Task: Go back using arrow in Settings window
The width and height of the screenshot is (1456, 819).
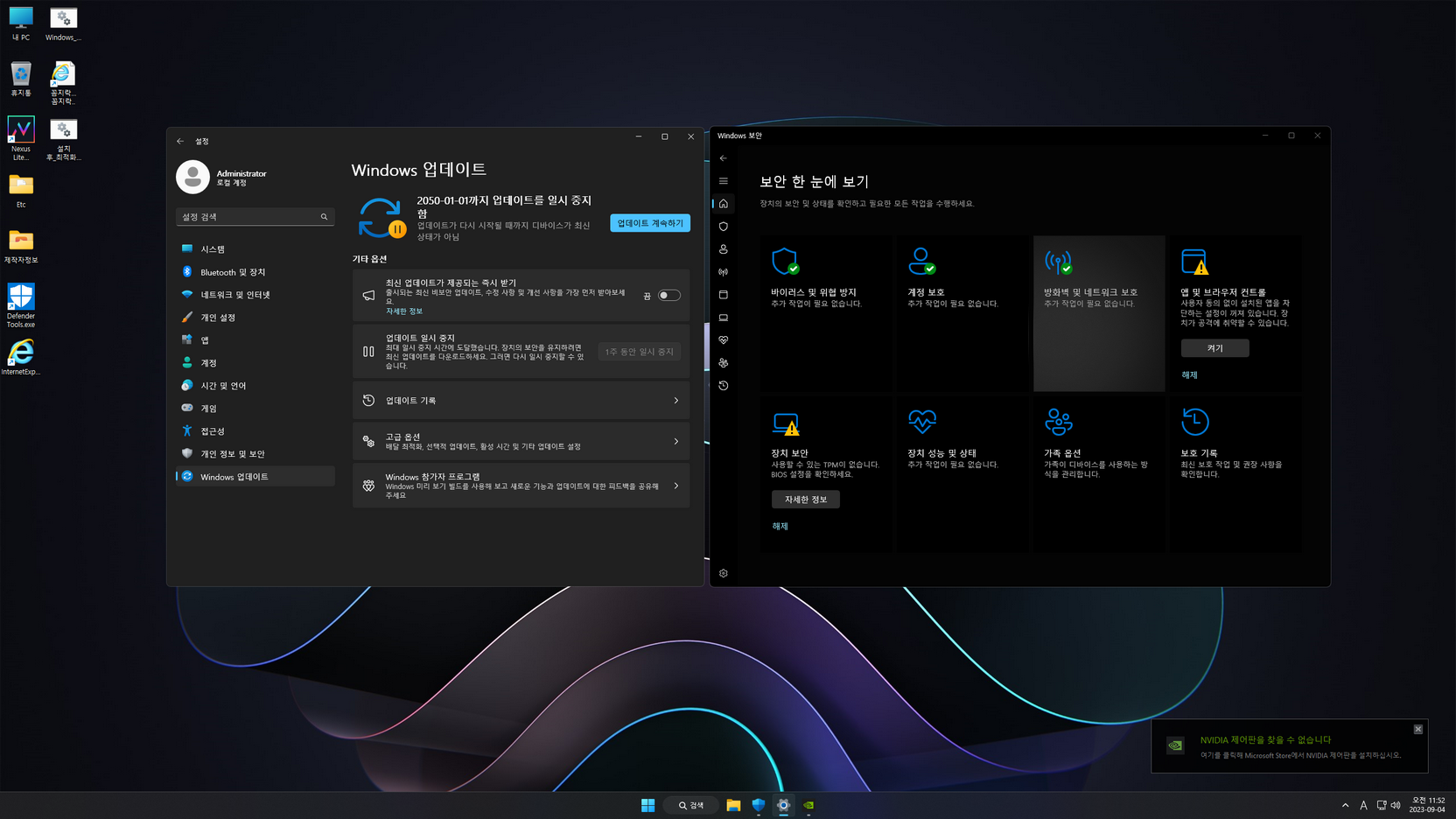Action: coord(180,141)
